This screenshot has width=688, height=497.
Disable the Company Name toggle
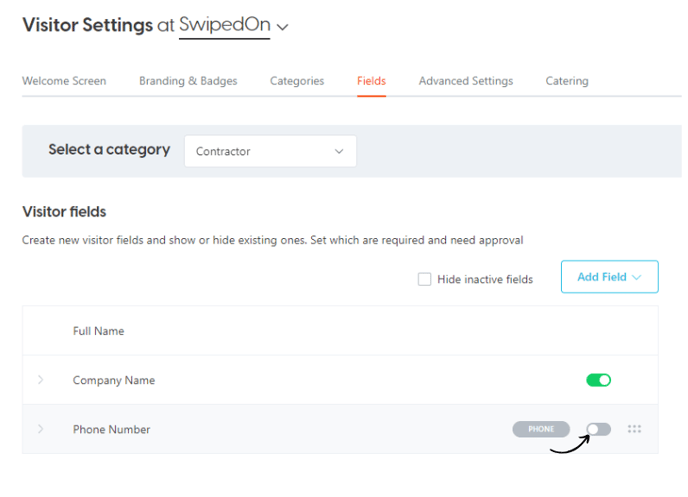click(x=598, y=380)
